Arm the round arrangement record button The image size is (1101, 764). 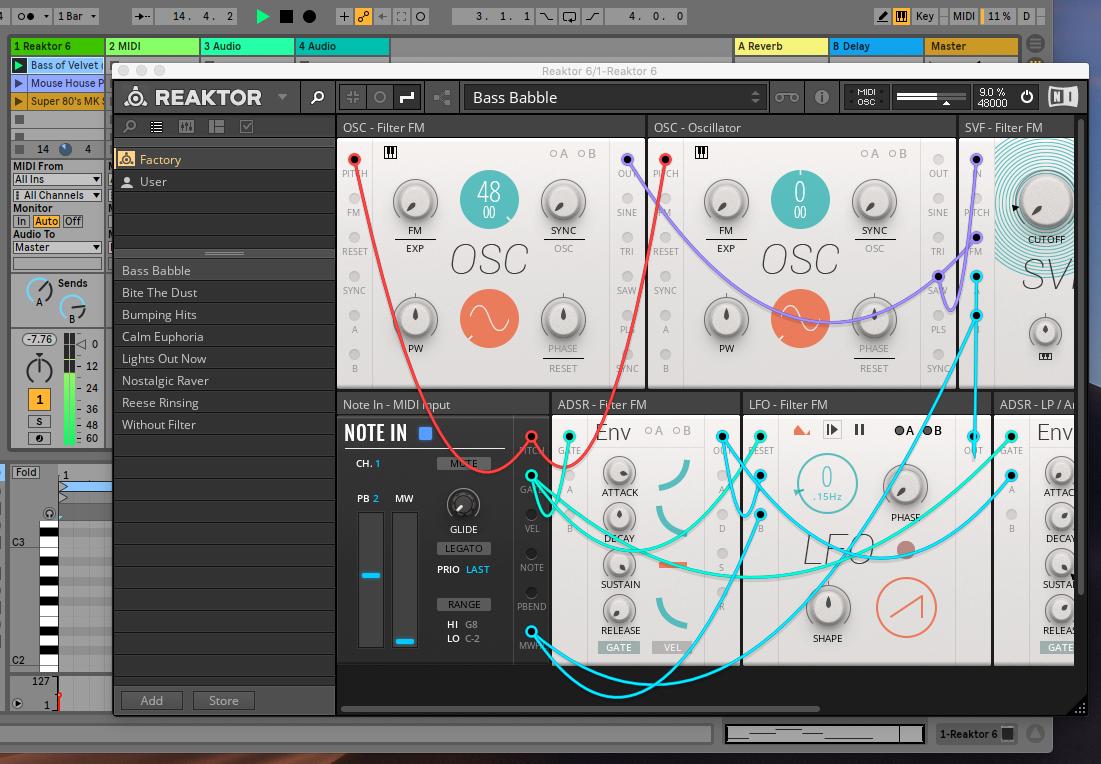point(309,16)
